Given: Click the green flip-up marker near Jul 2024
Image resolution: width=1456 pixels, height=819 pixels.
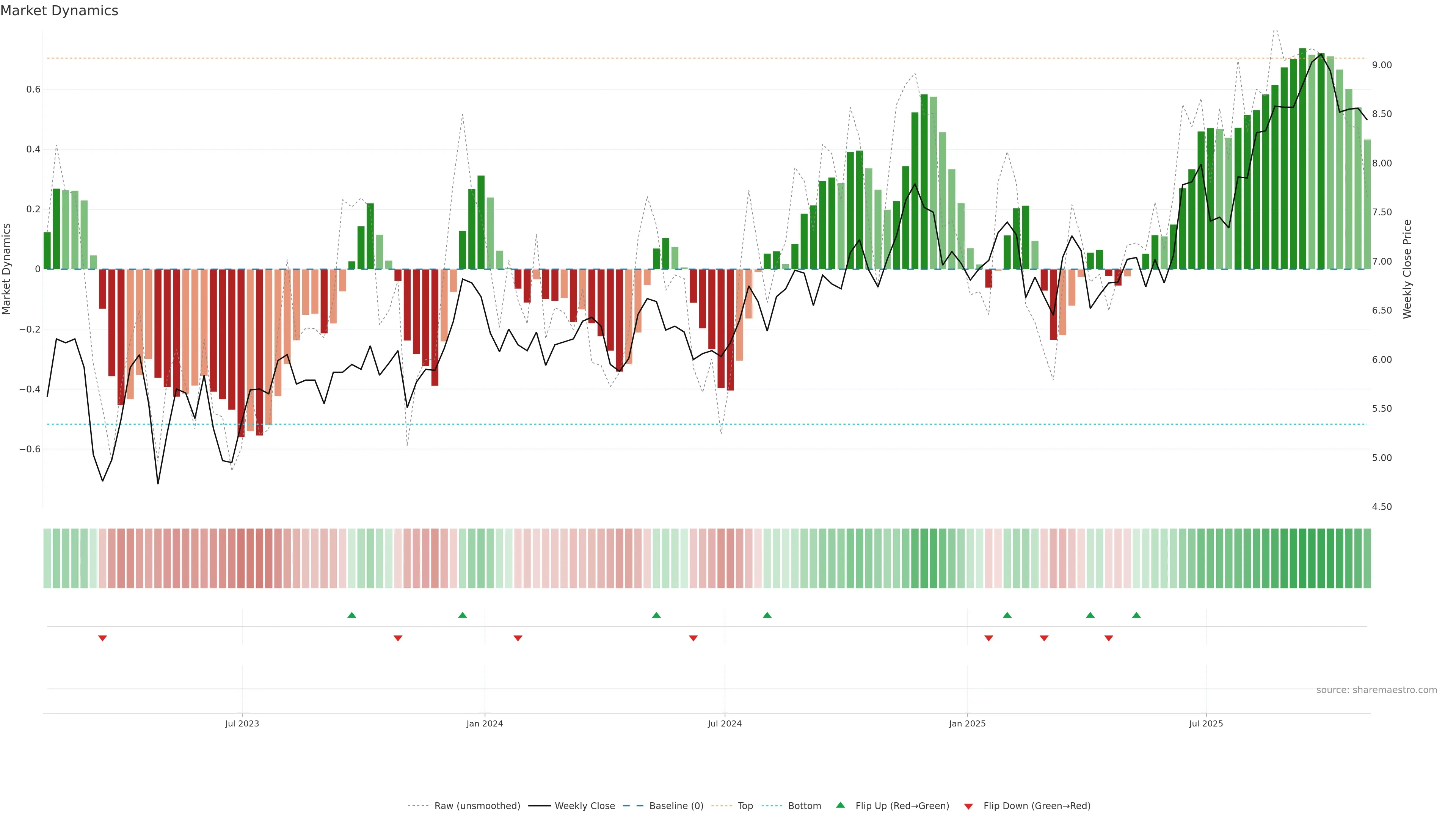Looking at the screenshot, I should [767, 615].
